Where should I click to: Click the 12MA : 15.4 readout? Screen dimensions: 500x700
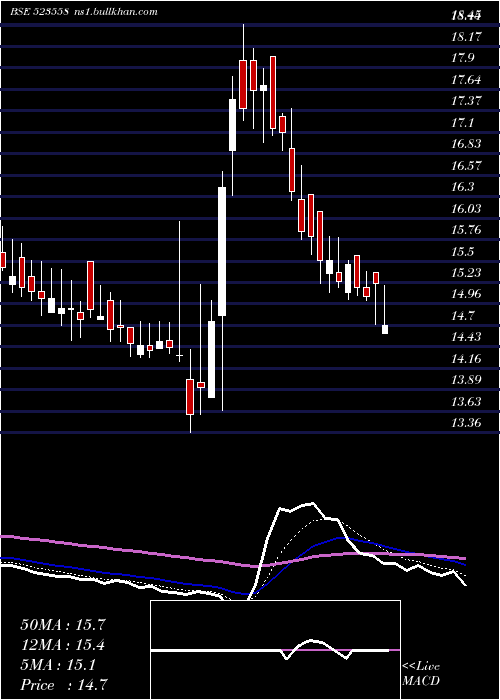pos(63,645)
